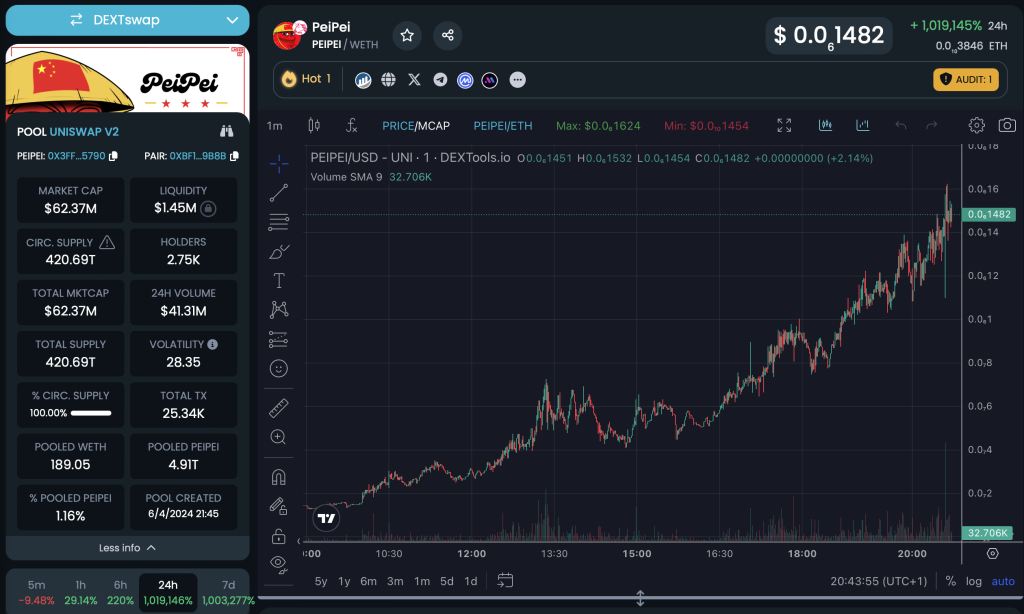Open the DEXTswap dropdown
This screenshot has width=1024, height=614.
pyautogui.click(x=127, y=20)
